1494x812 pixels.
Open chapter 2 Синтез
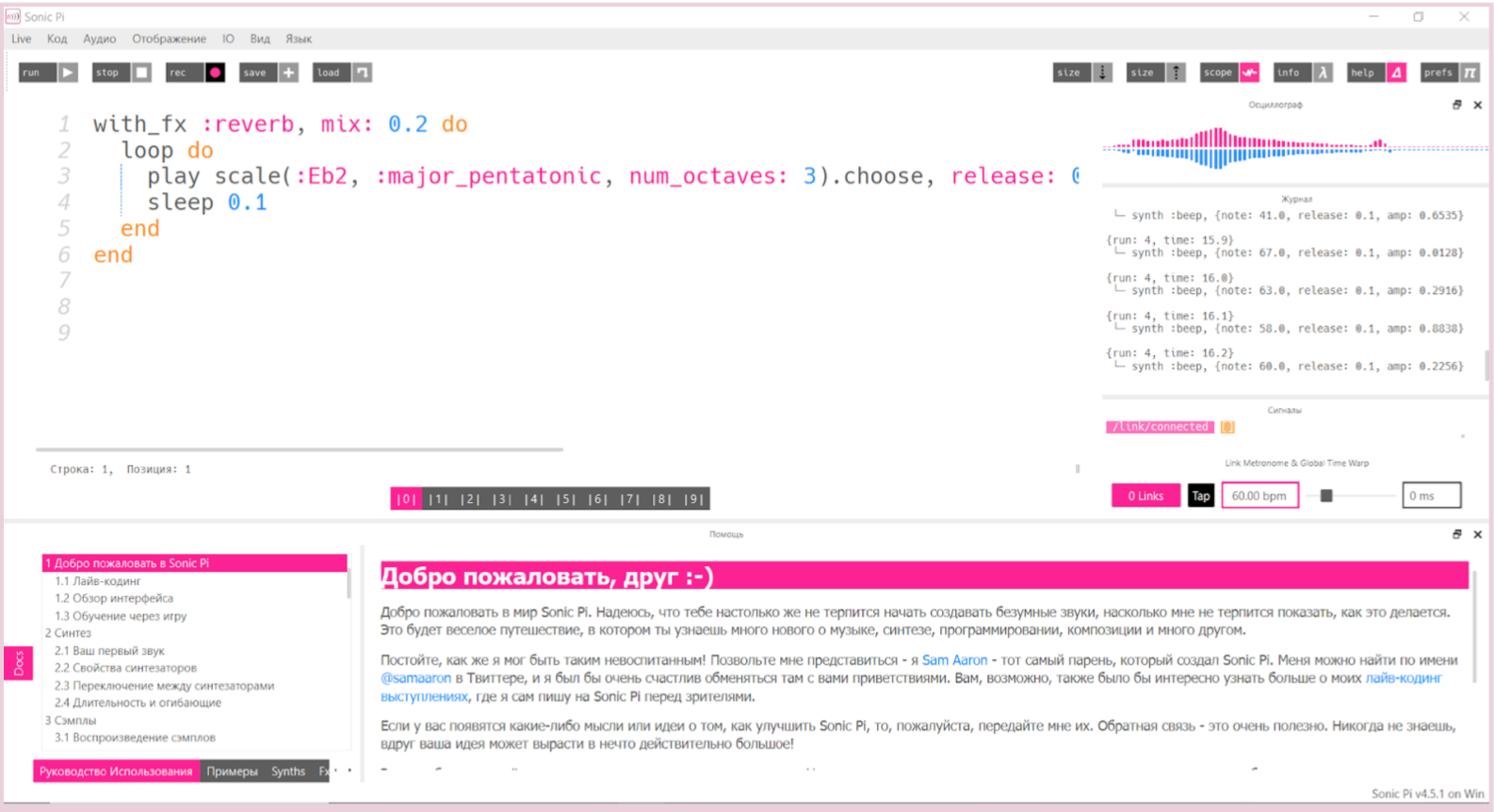(x=68, y=633)
